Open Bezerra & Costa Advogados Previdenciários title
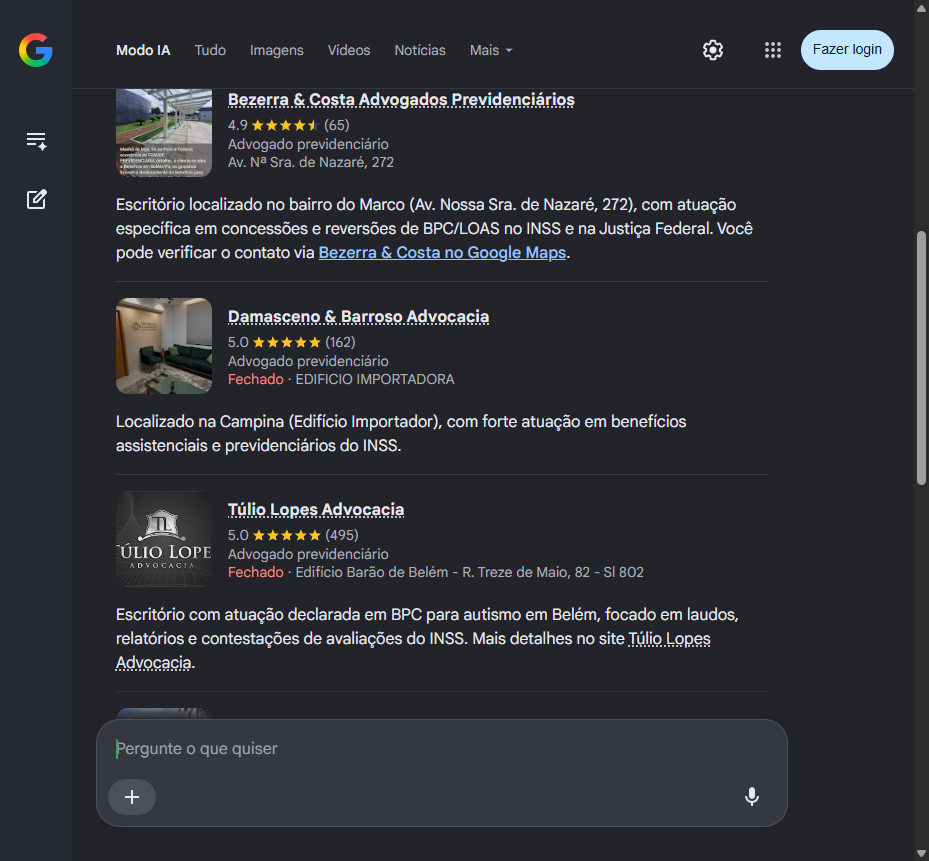Viewport: 929px width, 861px height. [x=401, y=100]
